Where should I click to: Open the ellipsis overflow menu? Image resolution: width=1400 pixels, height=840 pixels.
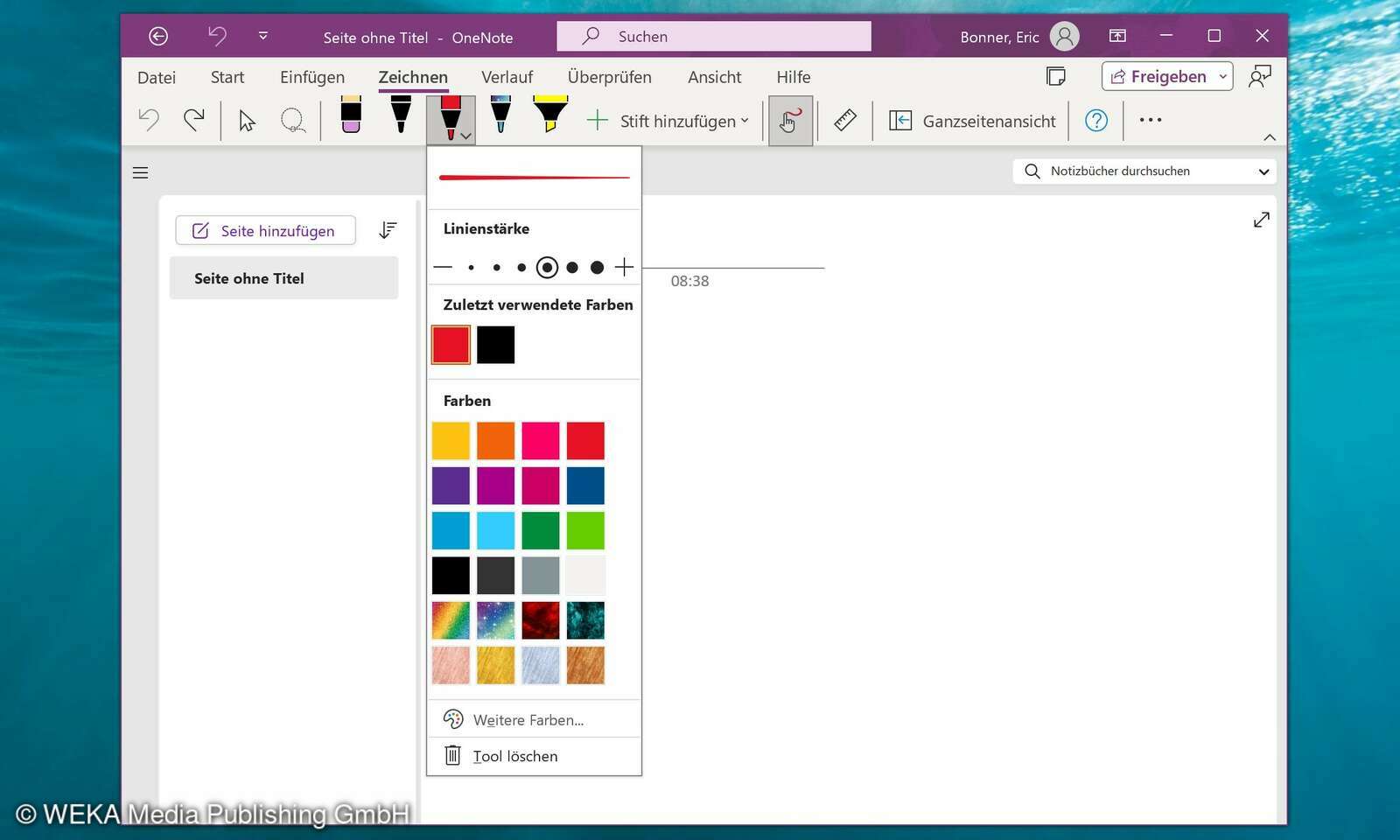point(1151,120)
